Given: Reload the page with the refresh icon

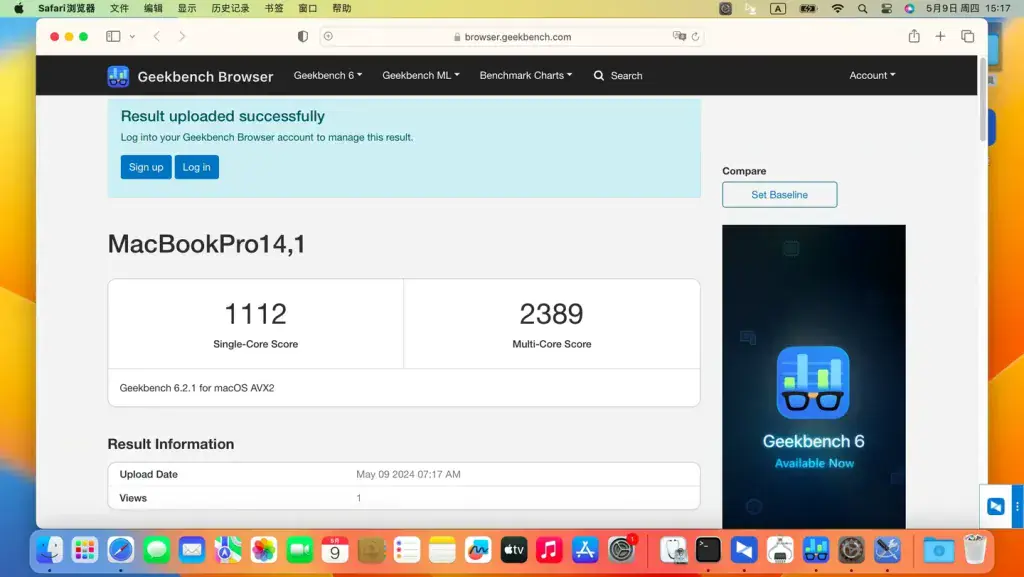Looking at the screenshot, I should [x=696, y=37].
